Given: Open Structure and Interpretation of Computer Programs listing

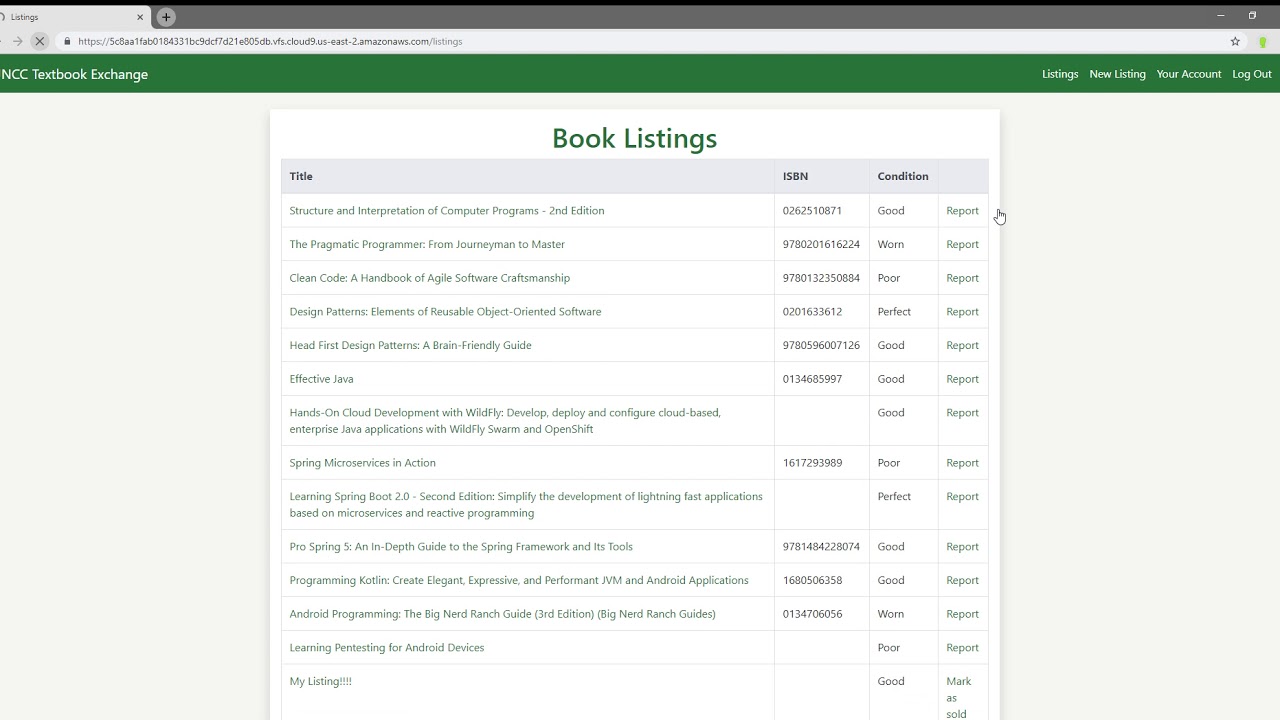Looking at the screenshot, I should point(447,211).
